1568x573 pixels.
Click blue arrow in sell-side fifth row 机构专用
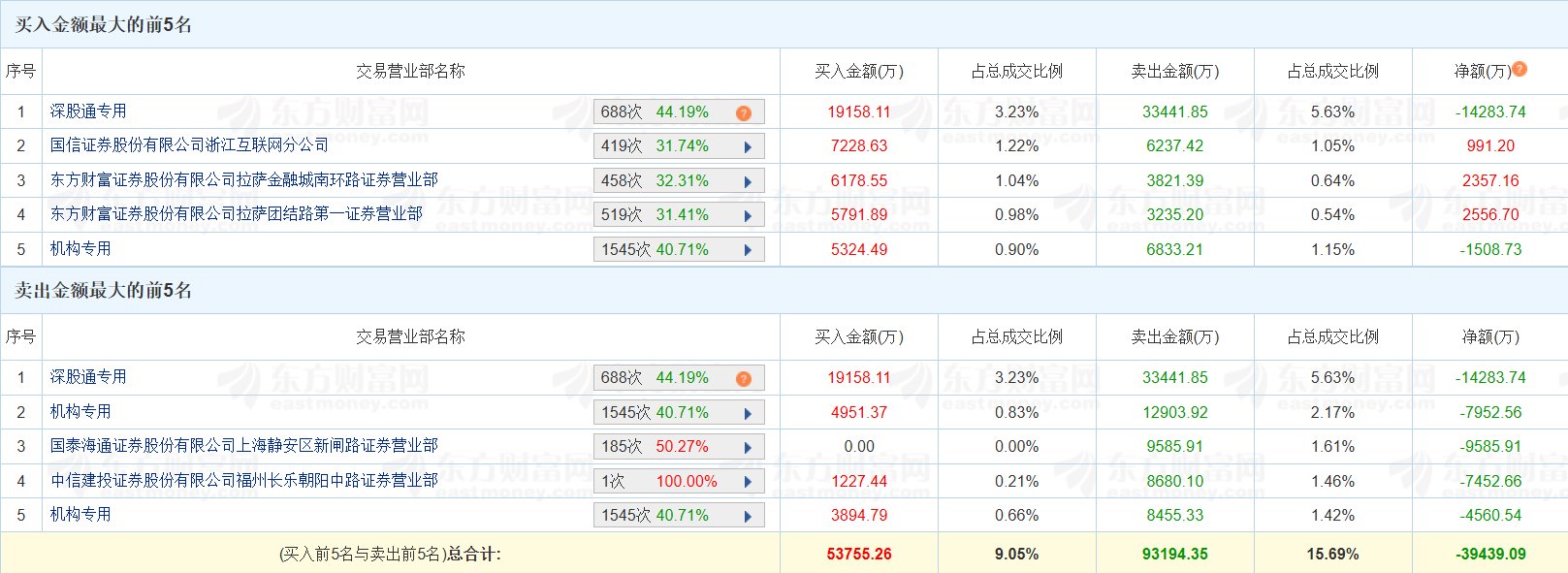click(x=748, y=516)
